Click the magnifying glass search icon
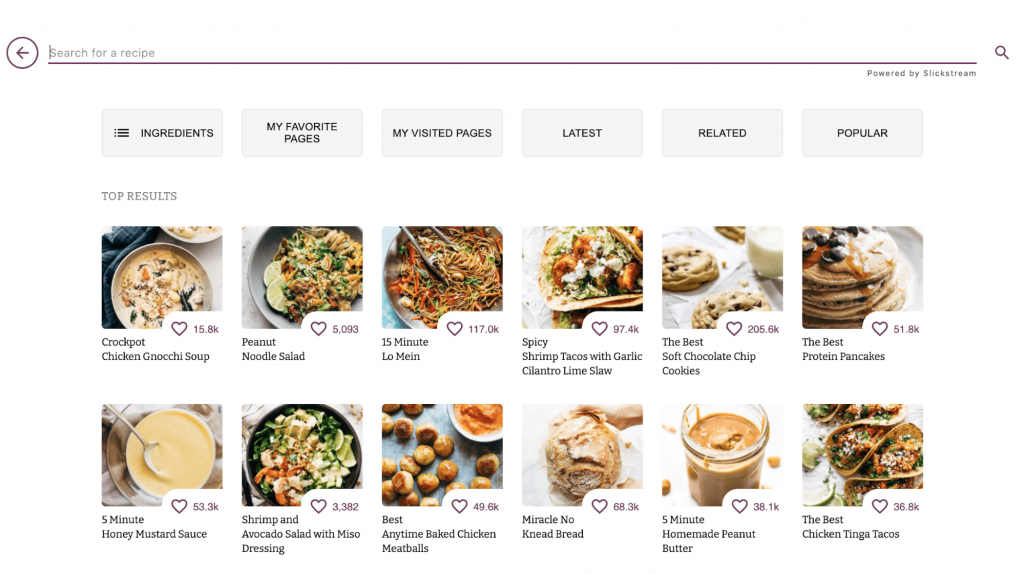 click(x=1001, y=53)
